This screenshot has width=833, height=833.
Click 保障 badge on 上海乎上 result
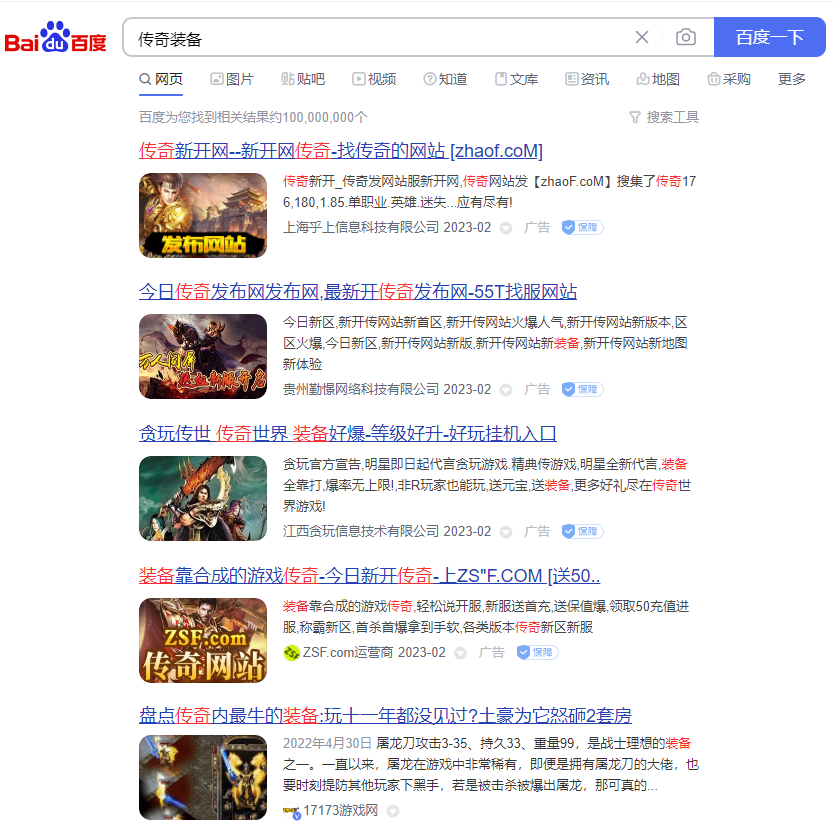[583, 227]
